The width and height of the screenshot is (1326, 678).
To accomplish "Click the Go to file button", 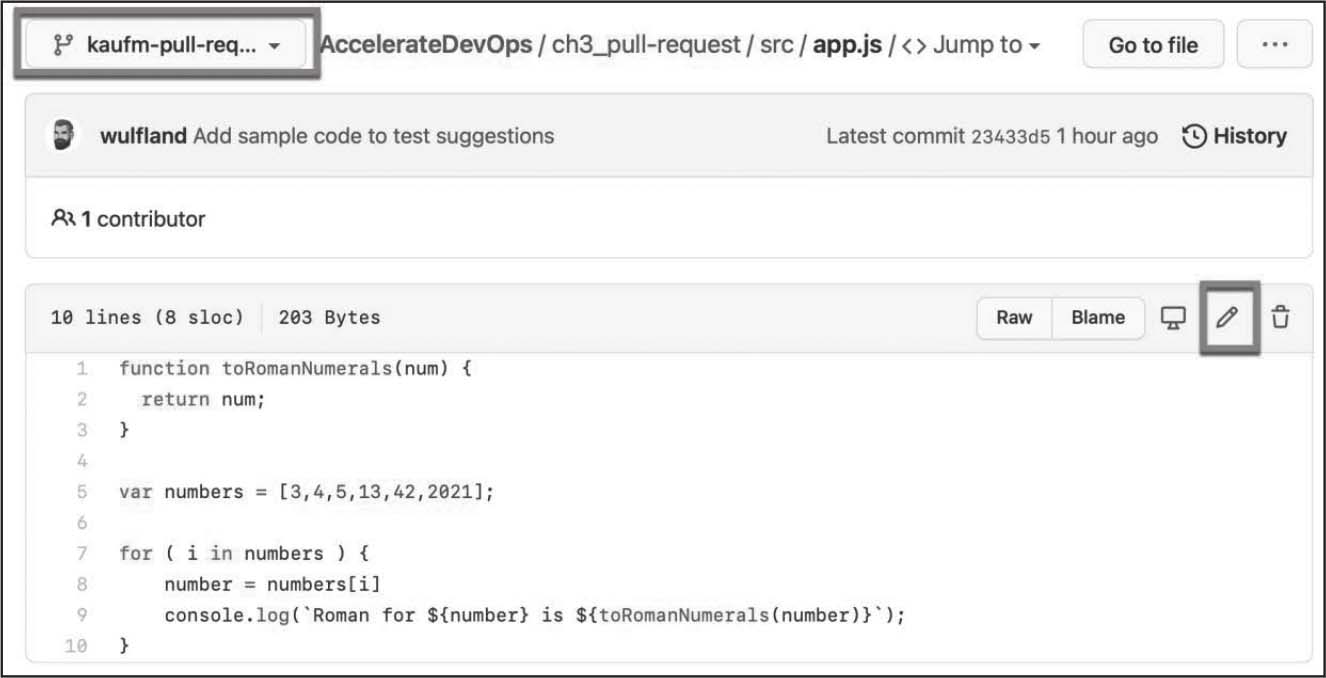I will click(x=1153, y=45).
